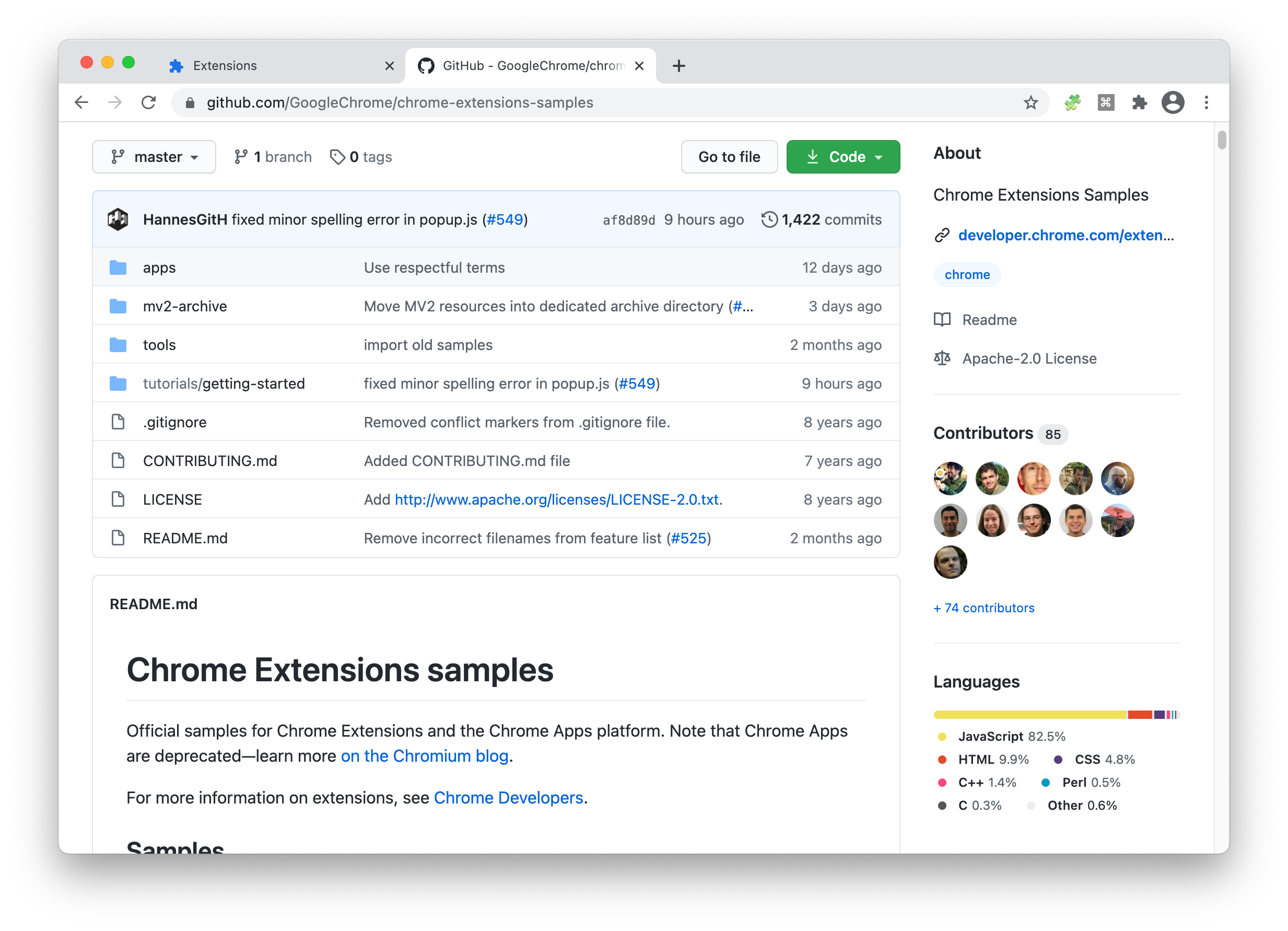1288x931 pixels.
Task: Click the LICENSE file icon
Action: [118, 499]
